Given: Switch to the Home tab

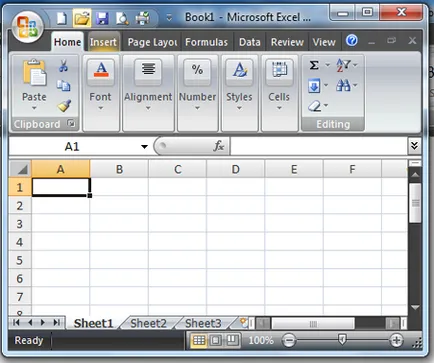Looking at the screenshot, I should tap(67, 42).
